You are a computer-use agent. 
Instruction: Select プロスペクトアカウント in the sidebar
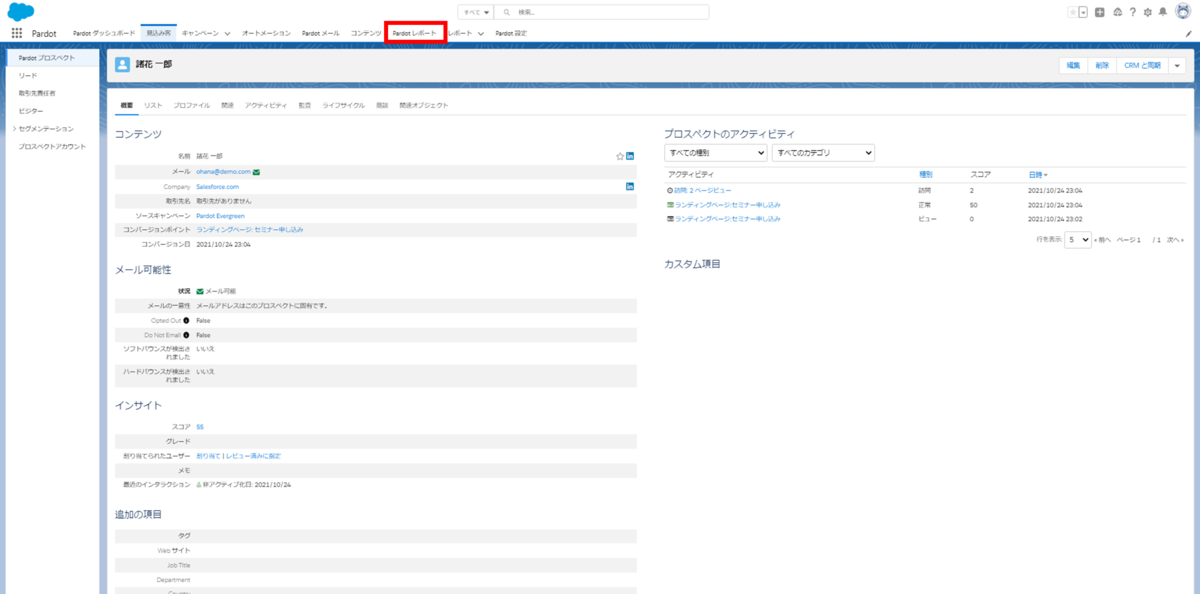(x=52, y=147)
